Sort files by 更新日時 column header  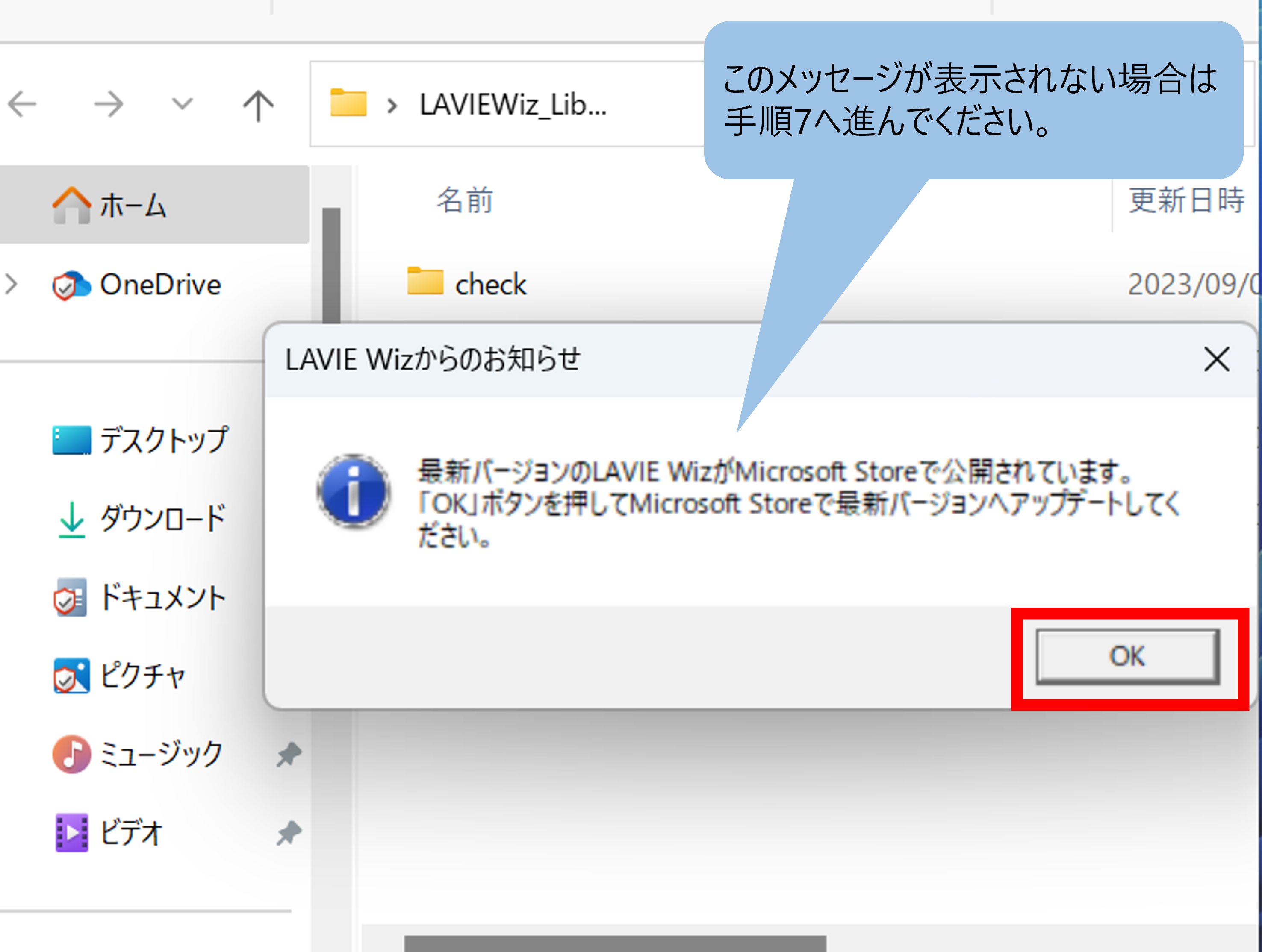click(1187, 200)
